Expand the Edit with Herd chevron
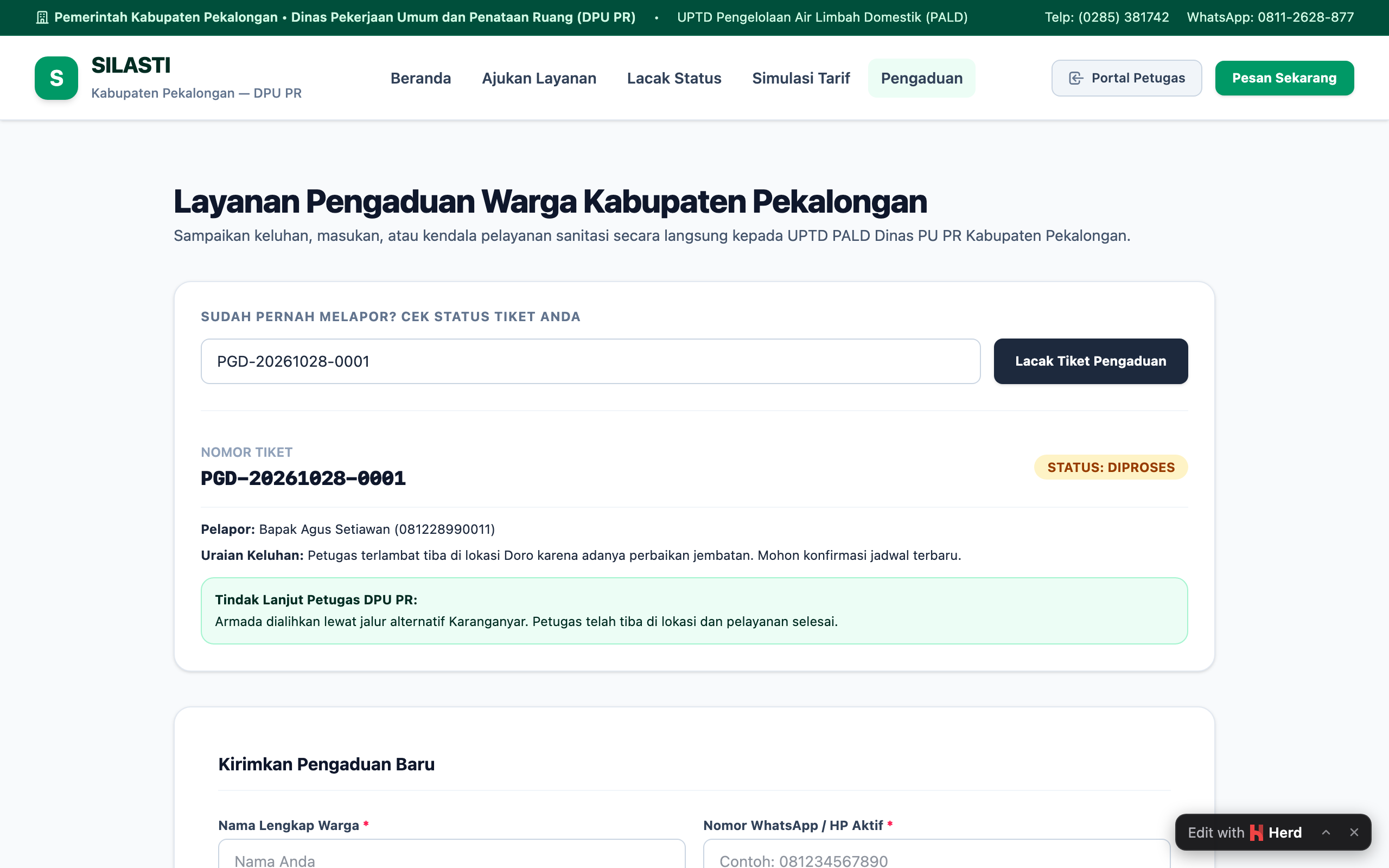The height and width of the screenshot is (868, 1389). pyautogui.click(x=1326, y=832)
